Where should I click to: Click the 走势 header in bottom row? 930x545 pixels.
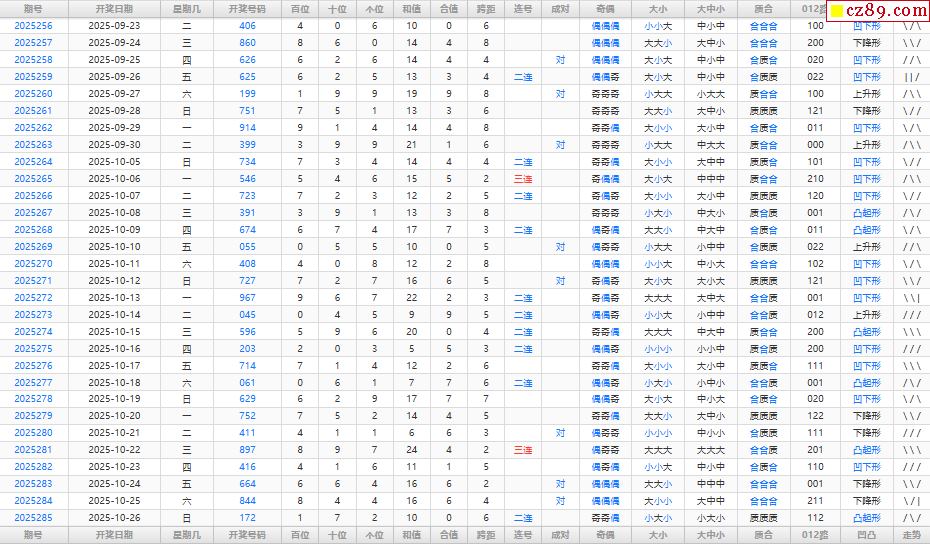[x=911, y=536]
